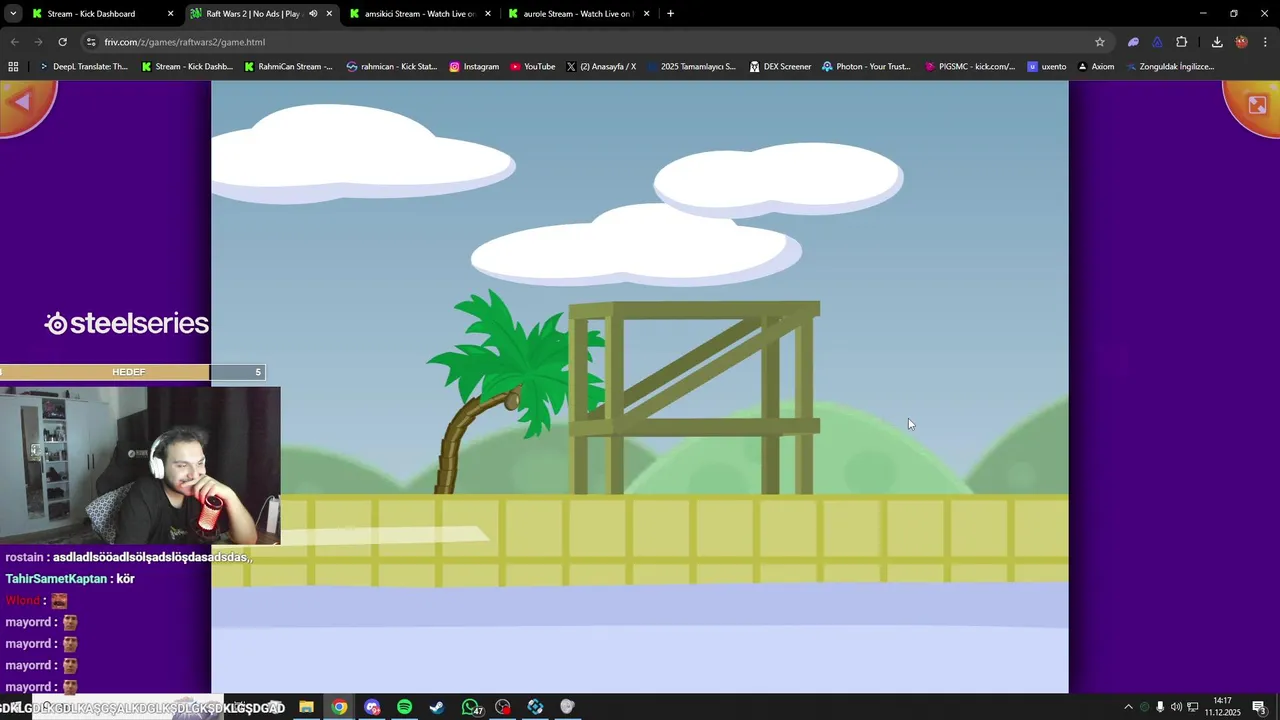Image resolution: width=1280 pixels, height=720 pixels.
Task: Mute the Raft Wars 2 tab audio icon
Action: [x=313, y=14]
